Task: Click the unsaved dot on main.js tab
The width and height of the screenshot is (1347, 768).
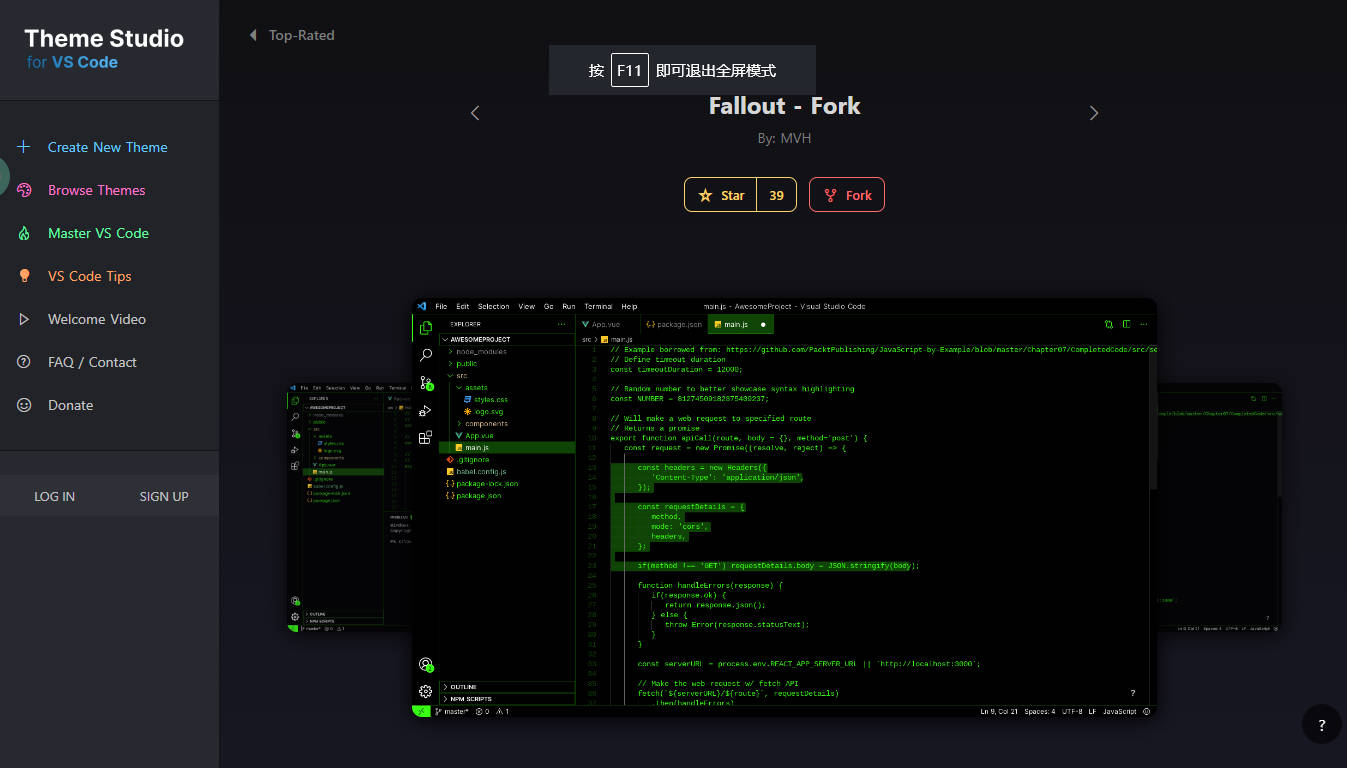Action: click(763, 324)
